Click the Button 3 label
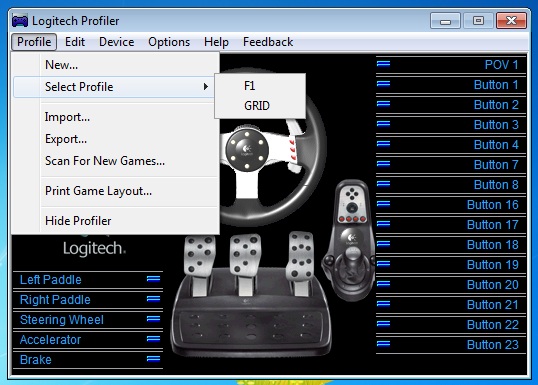The width and height of the screenshot is (538, 385). pyautogui.click(x=496, y=125)
